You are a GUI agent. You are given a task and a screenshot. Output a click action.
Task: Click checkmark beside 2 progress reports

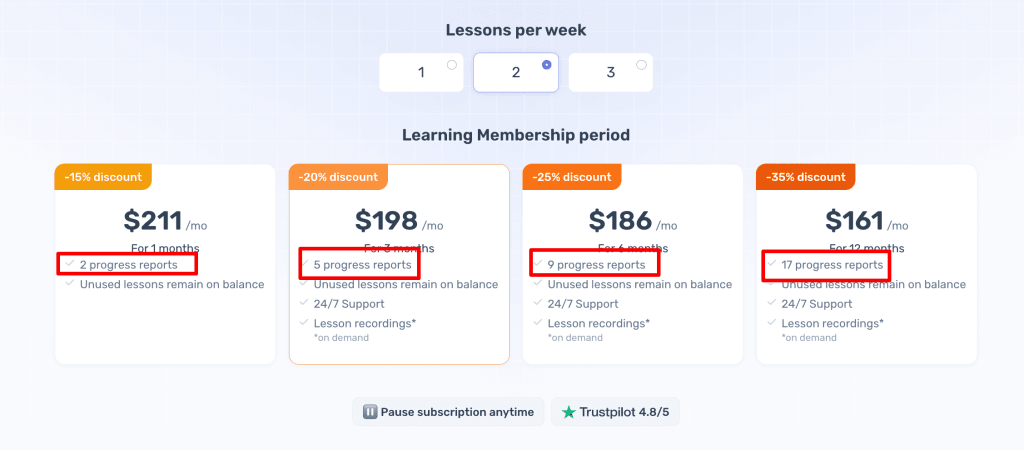tap(70, 264)
